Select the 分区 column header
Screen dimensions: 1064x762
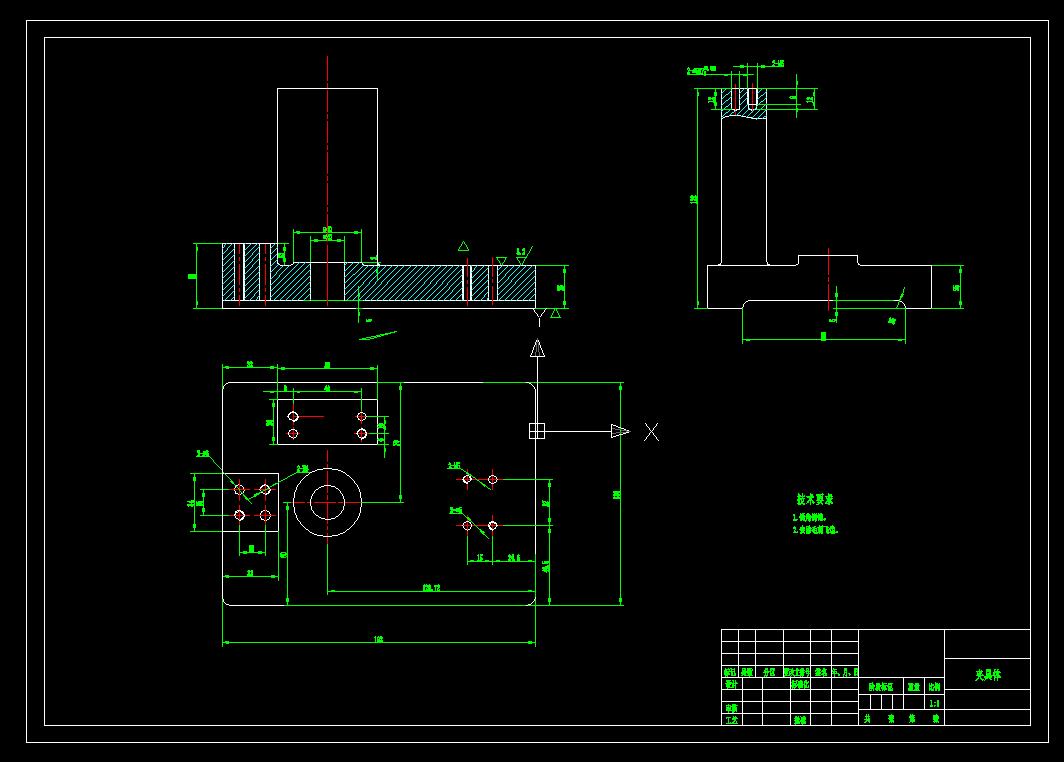pos(769,672)
